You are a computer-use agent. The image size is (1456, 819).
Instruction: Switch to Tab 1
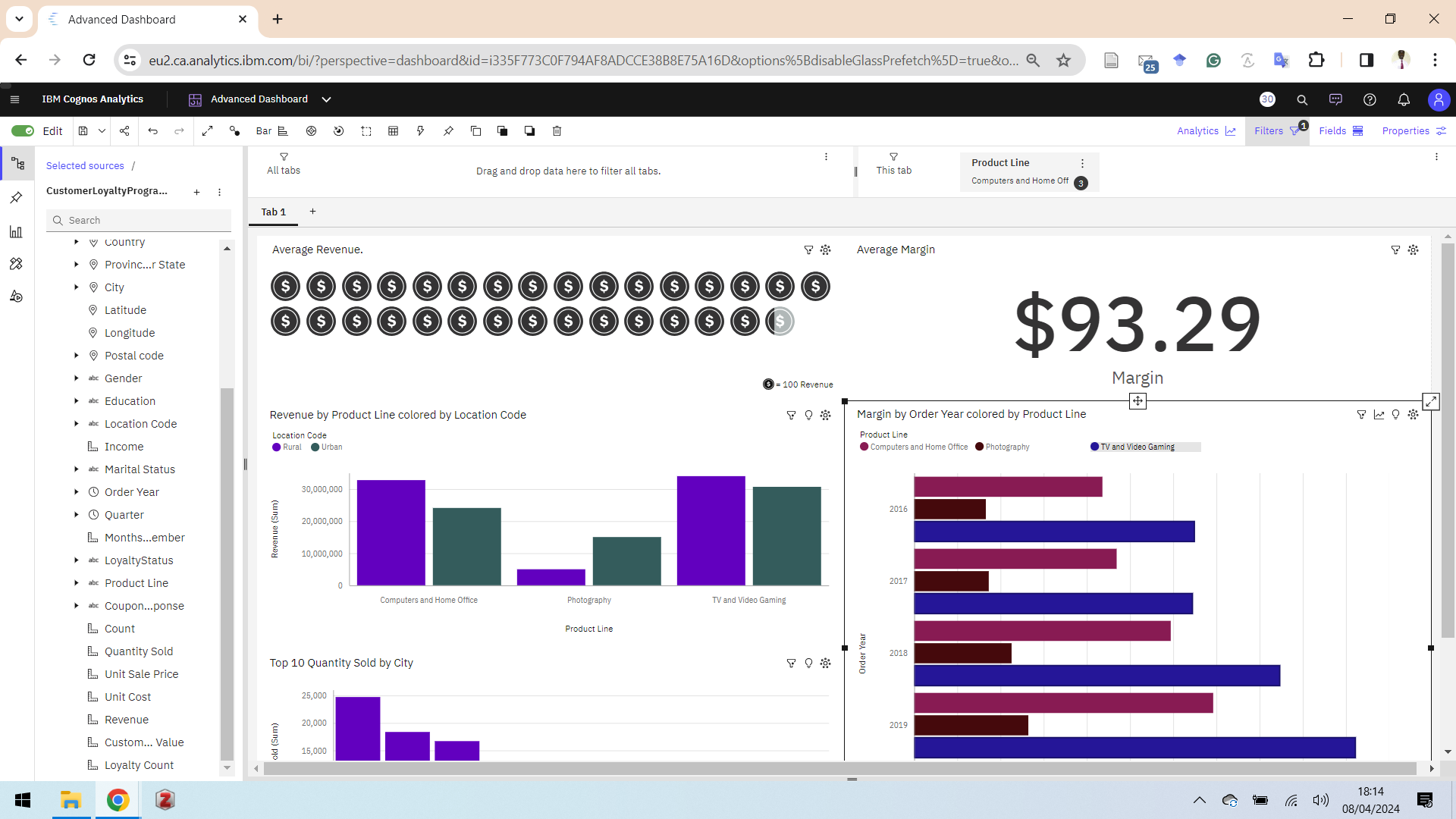tap(273, 212)
